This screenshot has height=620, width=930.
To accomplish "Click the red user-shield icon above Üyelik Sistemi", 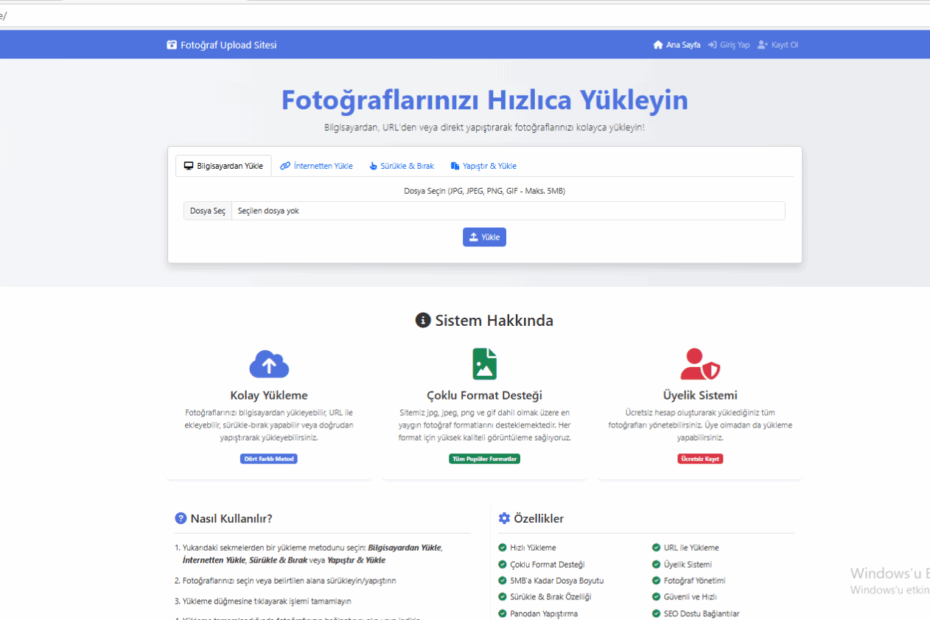I will (699, 365).
